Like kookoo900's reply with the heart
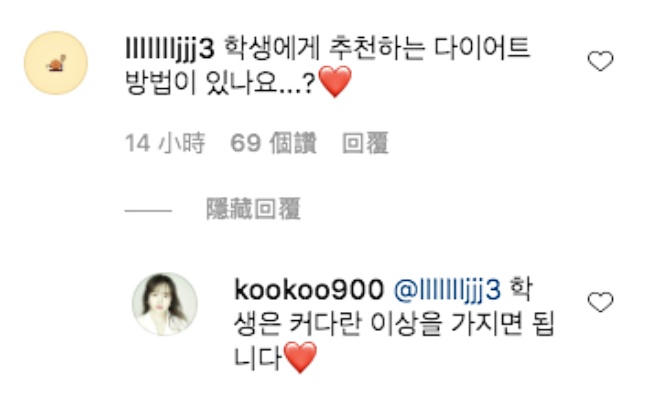 pyautogui.click(x=600, y=302)
